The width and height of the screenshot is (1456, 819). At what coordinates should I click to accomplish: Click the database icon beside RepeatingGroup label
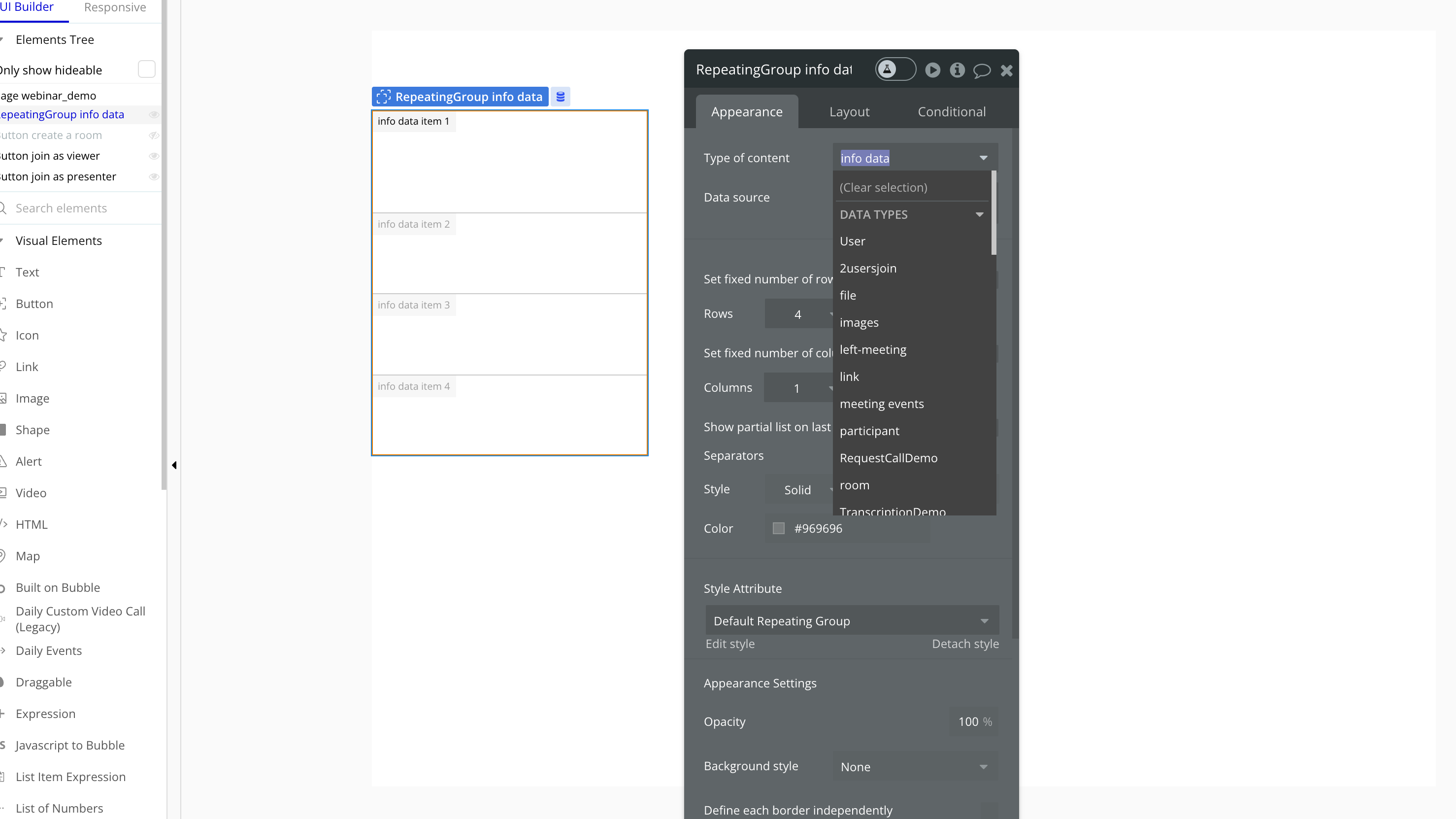point(560,97)
